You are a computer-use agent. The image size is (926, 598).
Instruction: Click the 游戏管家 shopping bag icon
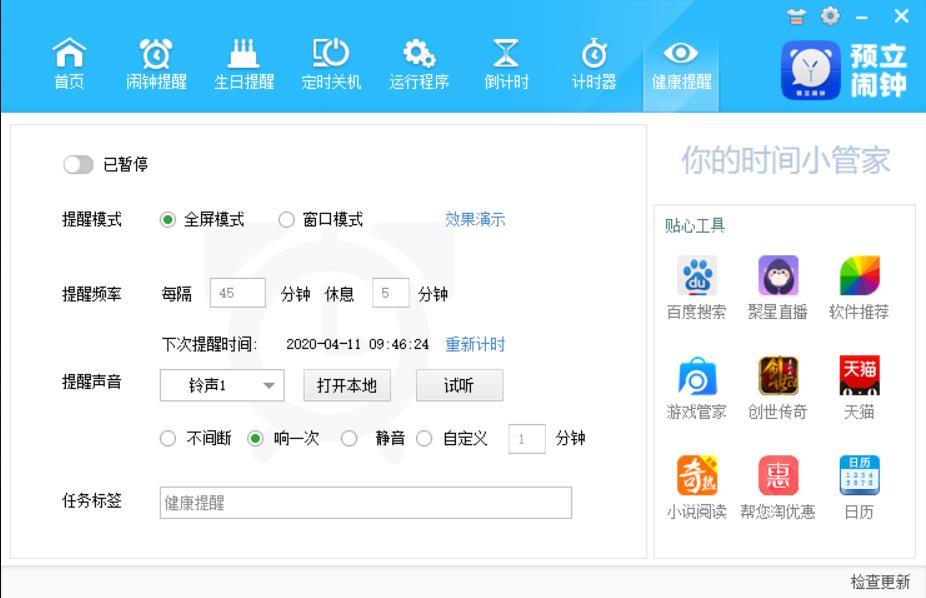pos(697,376)
